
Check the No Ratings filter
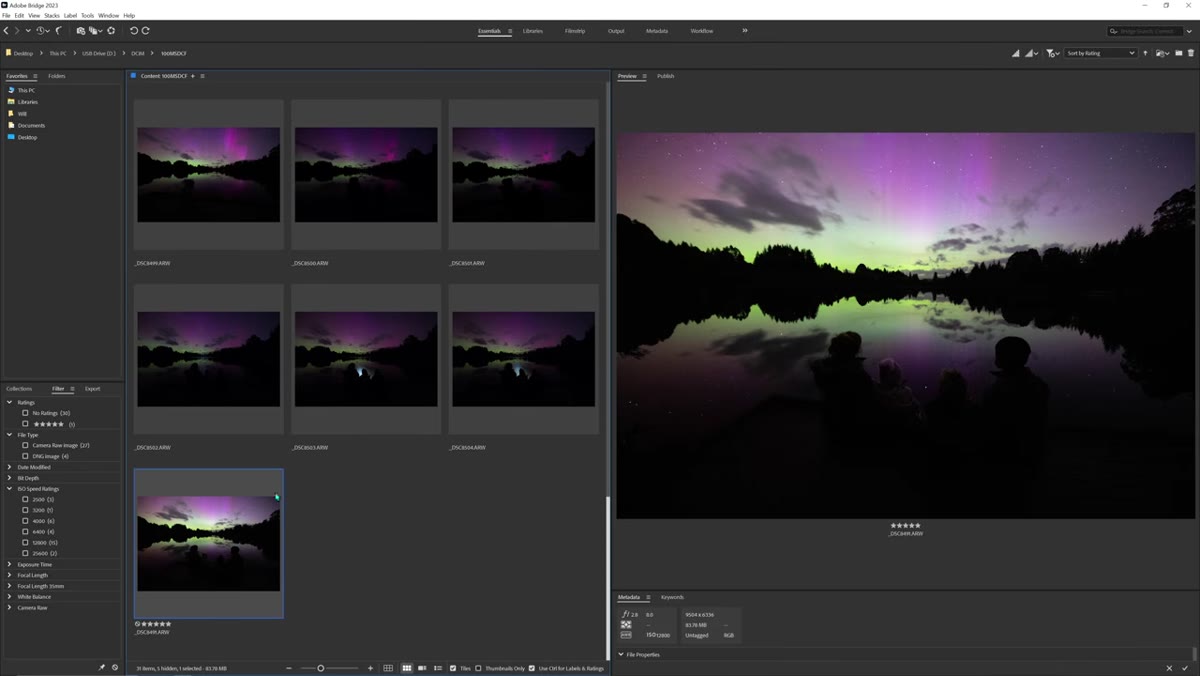[x=25, y=413]
